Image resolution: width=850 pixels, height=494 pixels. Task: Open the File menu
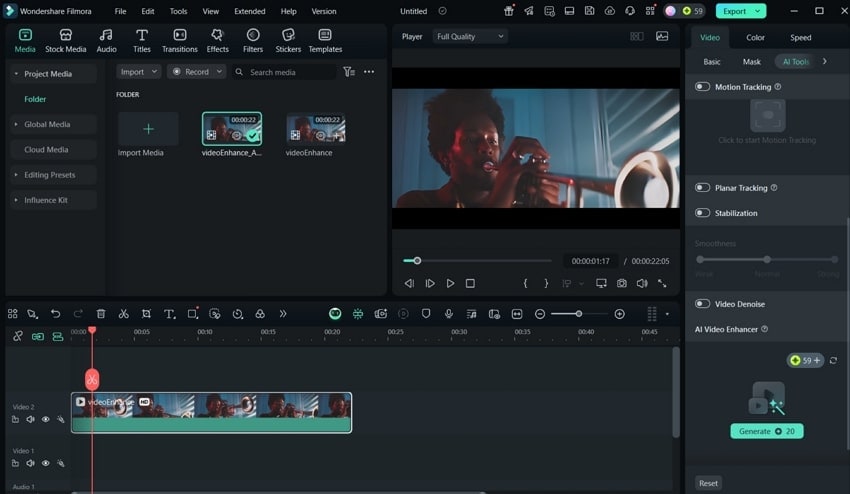(x=120, y=11)
